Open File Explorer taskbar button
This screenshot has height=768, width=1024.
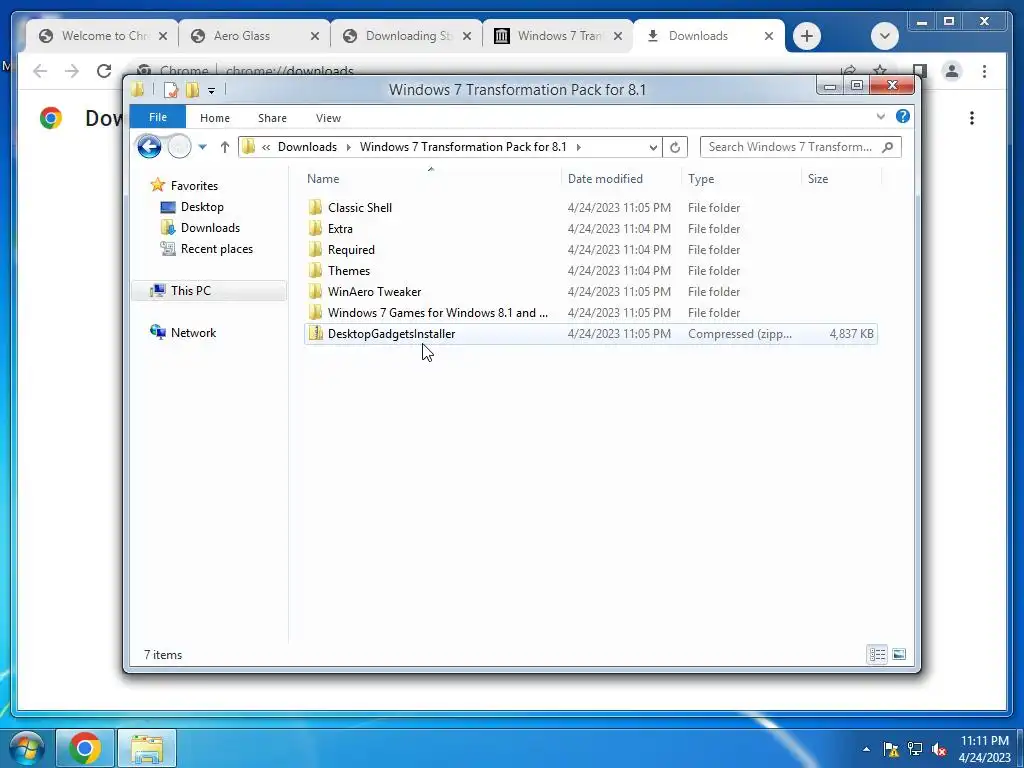147,748
